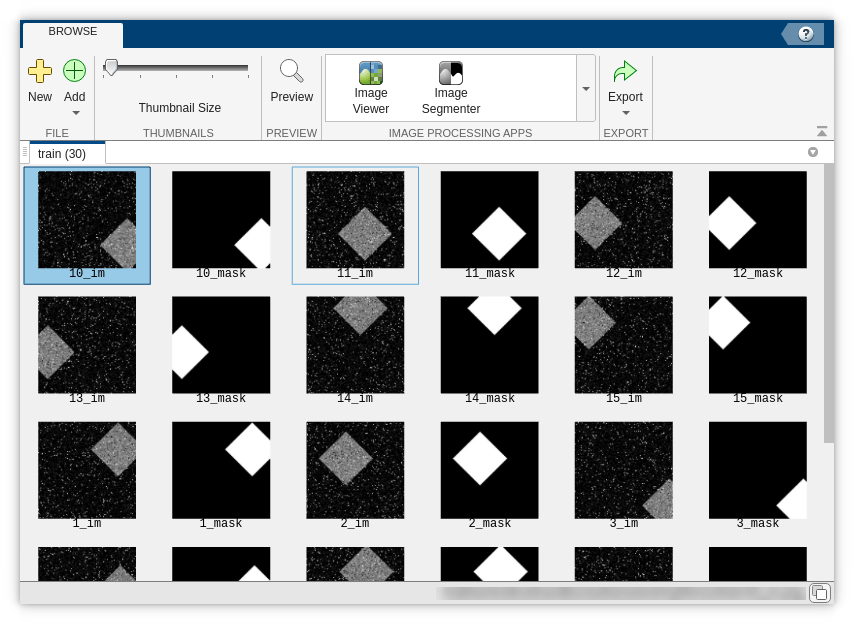Click the status bar window icon
The image size is (854, 624).
click(x=819, y=593)
